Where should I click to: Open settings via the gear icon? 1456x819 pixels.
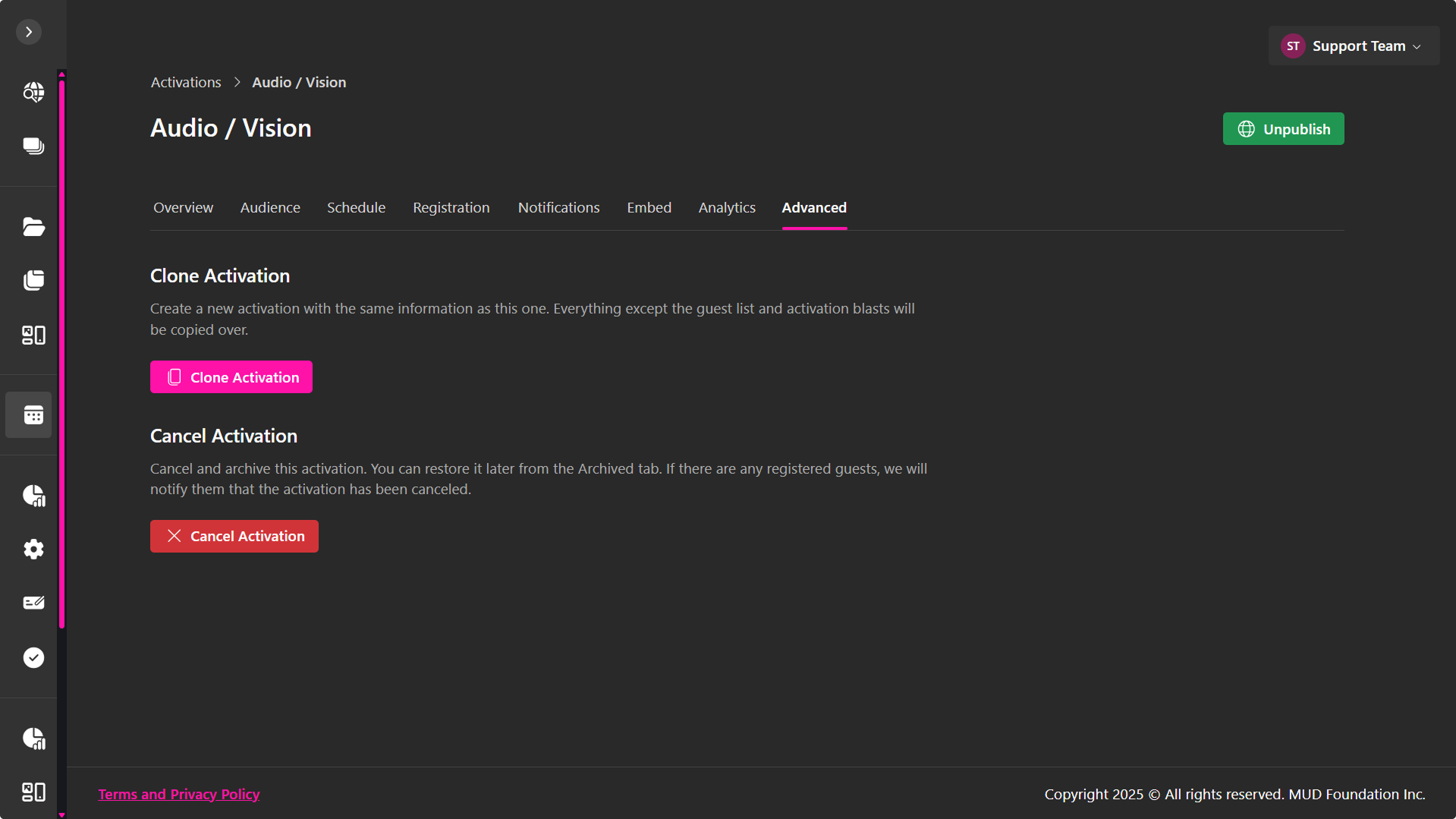click(33, 549)
